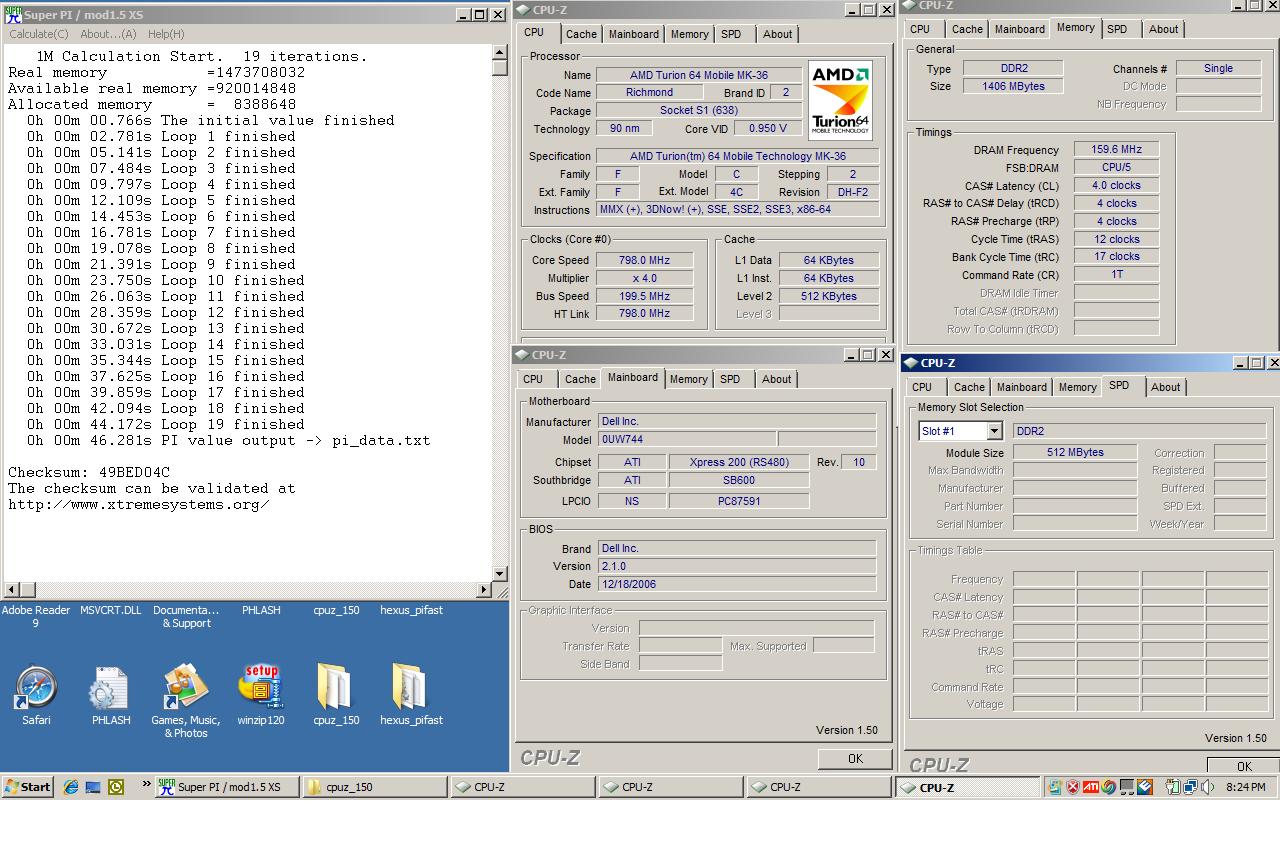Click the volume speaker tray icon
Screen dimensions: 1280x864
[1207, 787]
